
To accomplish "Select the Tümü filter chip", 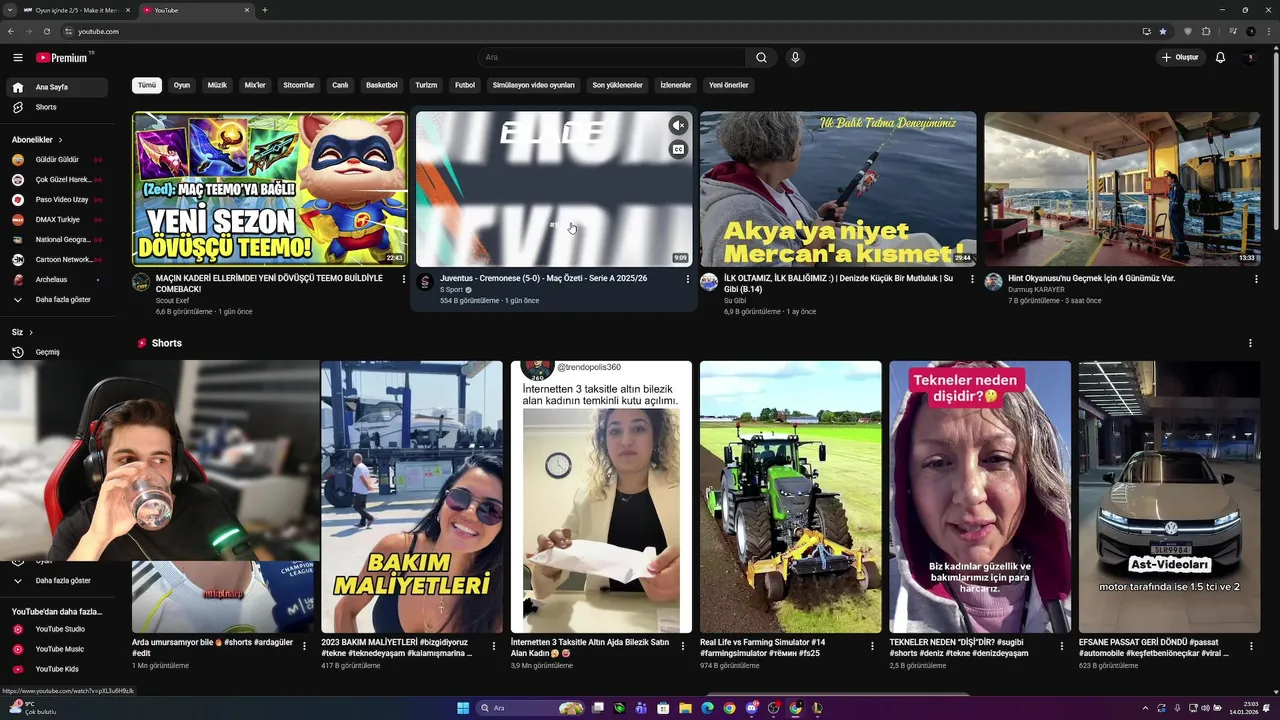I will [x=147, y=85].
